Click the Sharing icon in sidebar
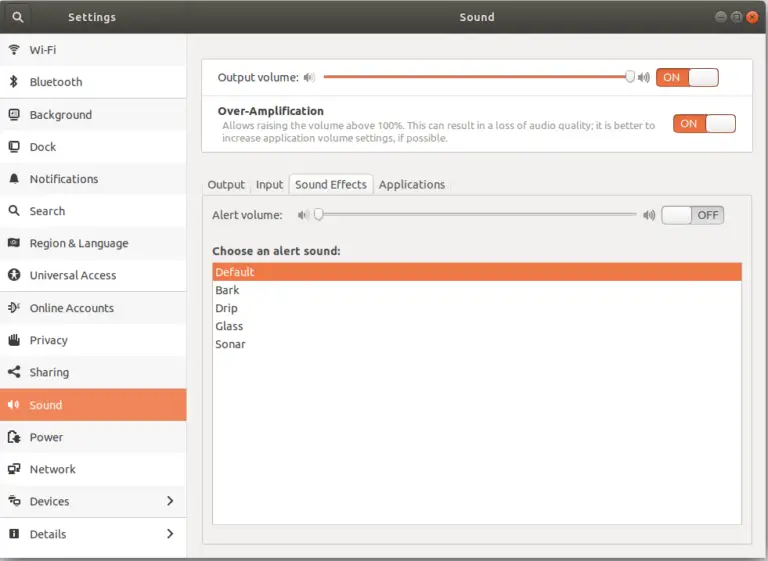Image resolution: width=768 pixels, height=561 pixels. (14, 372)
